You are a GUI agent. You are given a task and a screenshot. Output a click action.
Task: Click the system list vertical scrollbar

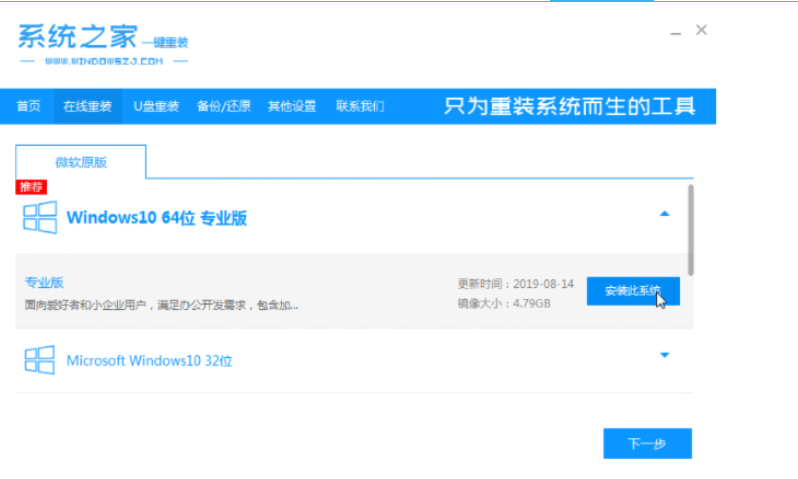click(x=690, y=230)
